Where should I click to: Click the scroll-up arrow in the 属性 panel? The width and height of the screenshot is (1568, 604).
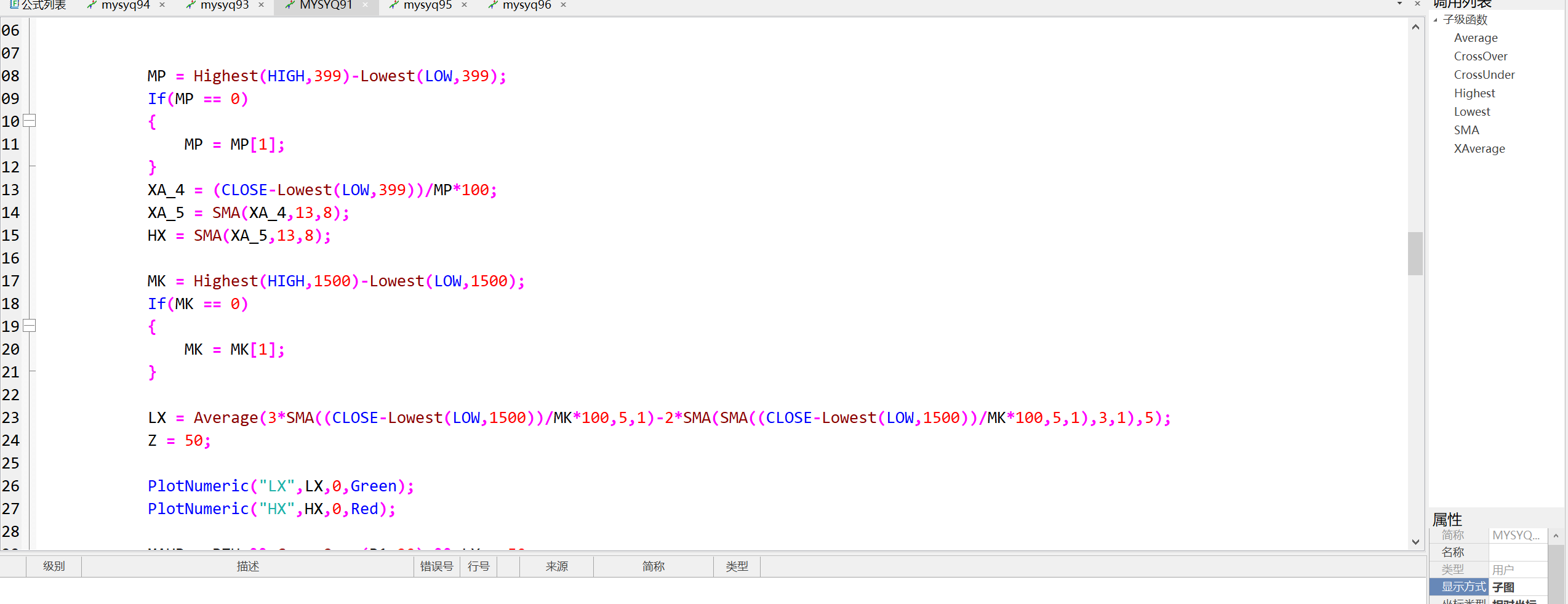1556,536
